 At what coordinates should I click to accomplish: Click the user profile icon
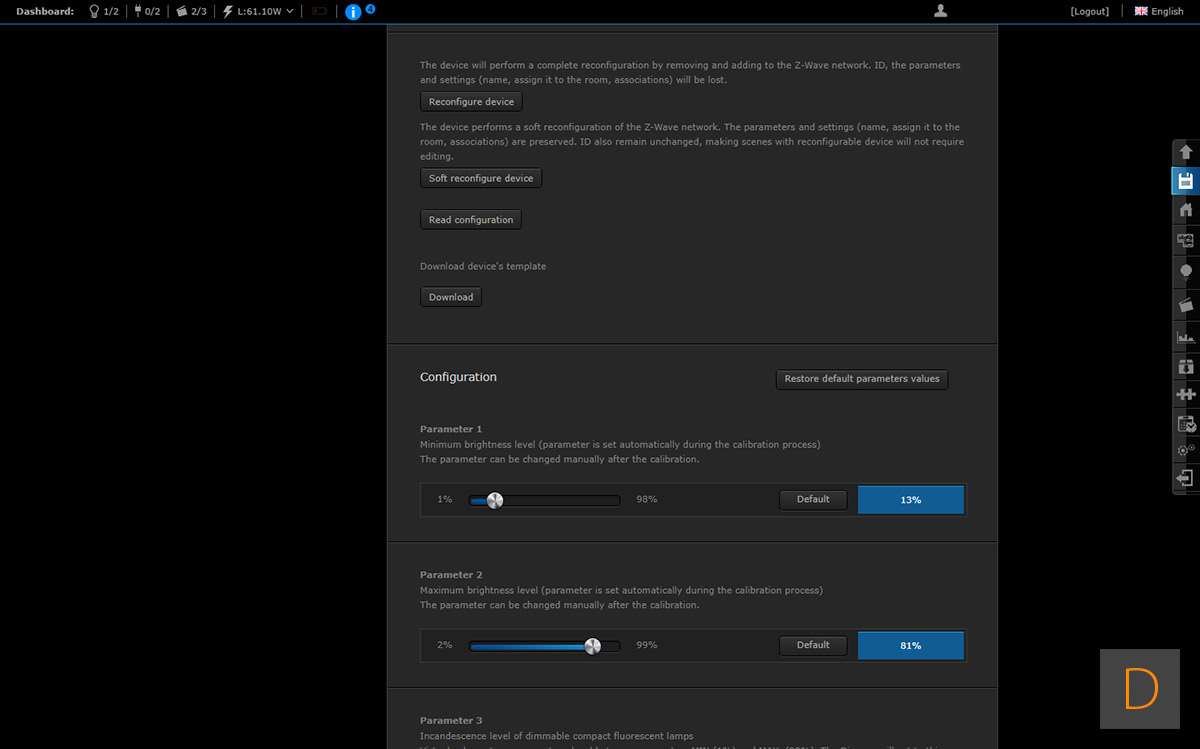[940, 11]
